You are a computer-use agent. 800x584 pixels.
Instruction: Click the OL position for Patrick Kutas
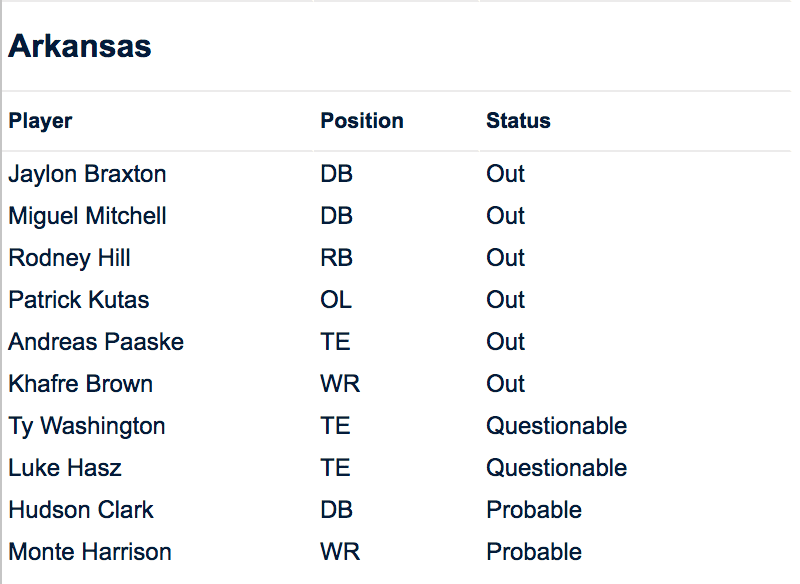tap(336, 300)
